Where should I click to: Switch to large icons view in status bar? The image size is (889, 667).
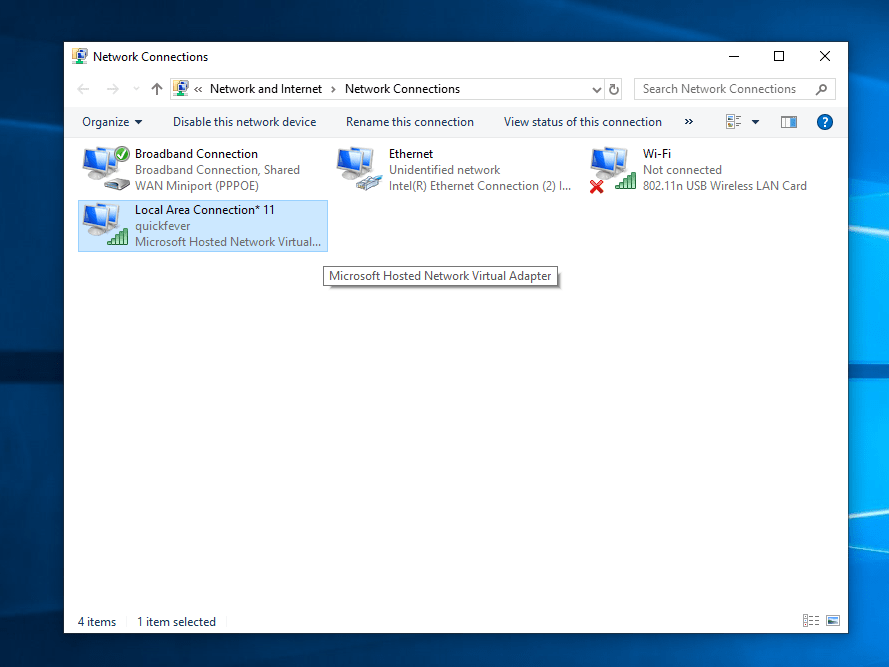click(833, 620)
